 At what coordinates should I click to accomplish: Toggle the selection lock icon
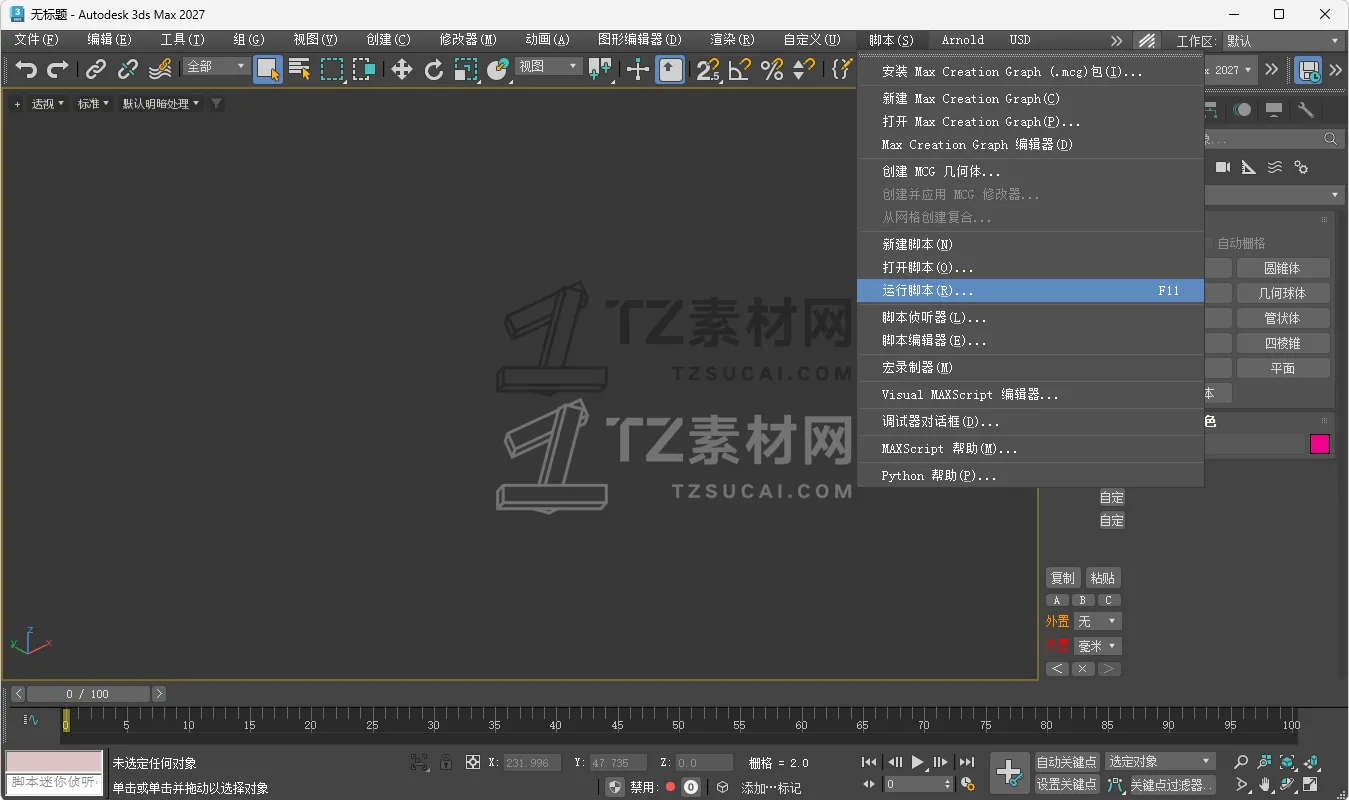point(446,762)
